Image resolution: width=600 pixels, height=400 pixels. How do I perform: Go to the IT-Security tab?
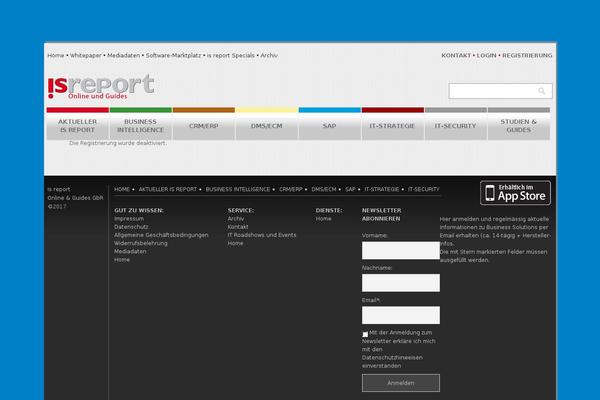[x=456, y=126]
